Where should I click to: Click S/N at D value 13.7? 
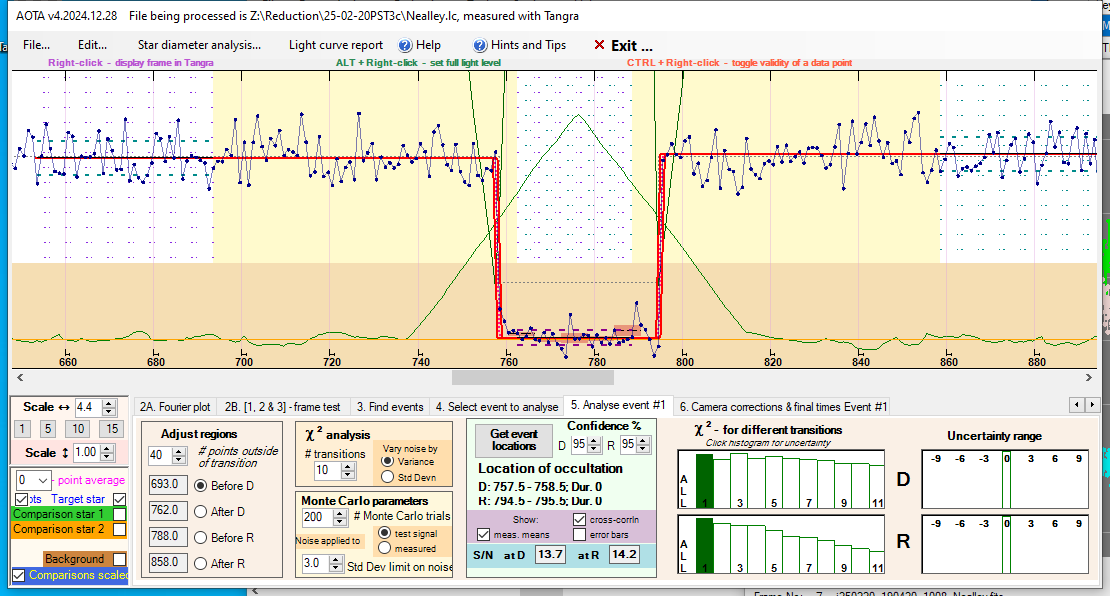(550, 554)
